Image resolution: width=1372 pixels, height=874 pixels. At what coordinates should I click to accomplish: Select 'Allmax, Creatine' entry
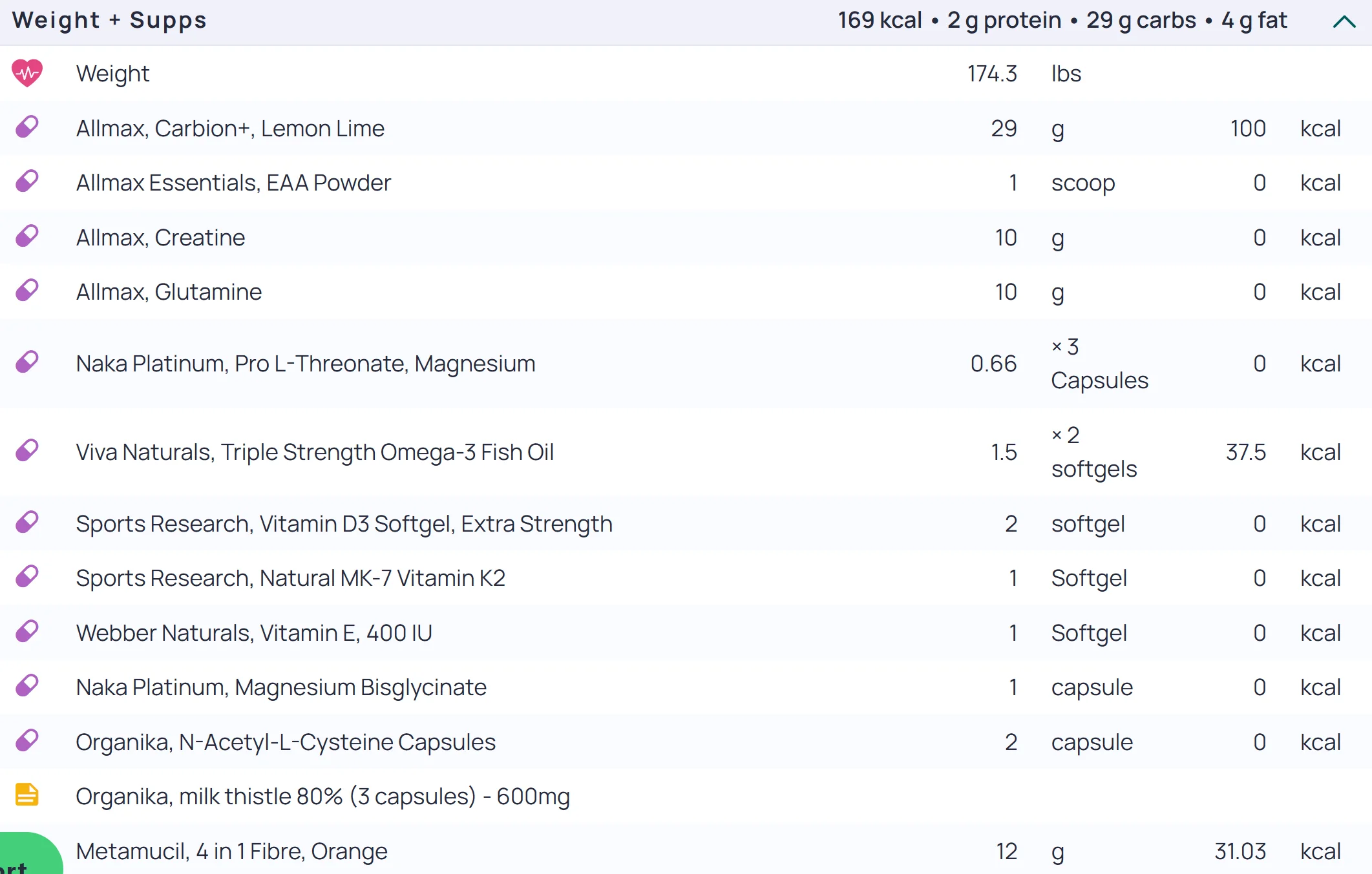coord(160,238)
